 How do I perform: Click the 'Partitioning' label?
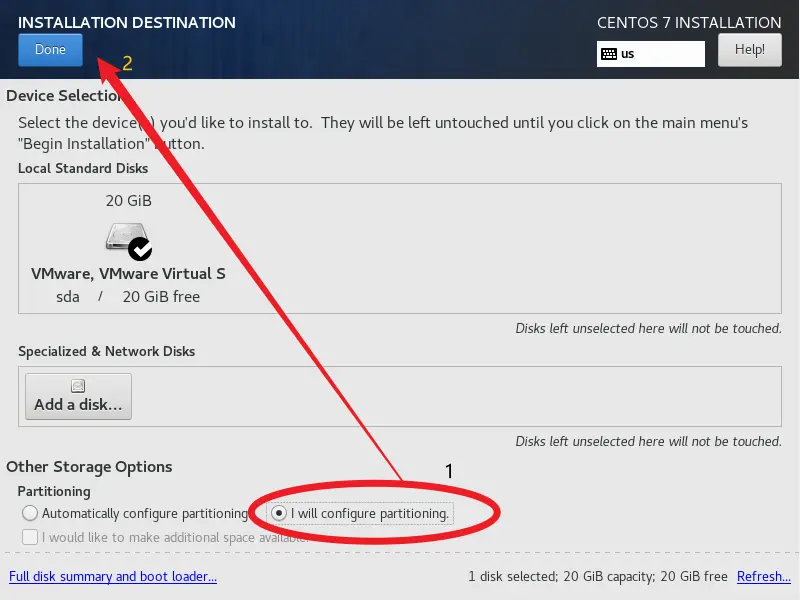coord(54,491)
